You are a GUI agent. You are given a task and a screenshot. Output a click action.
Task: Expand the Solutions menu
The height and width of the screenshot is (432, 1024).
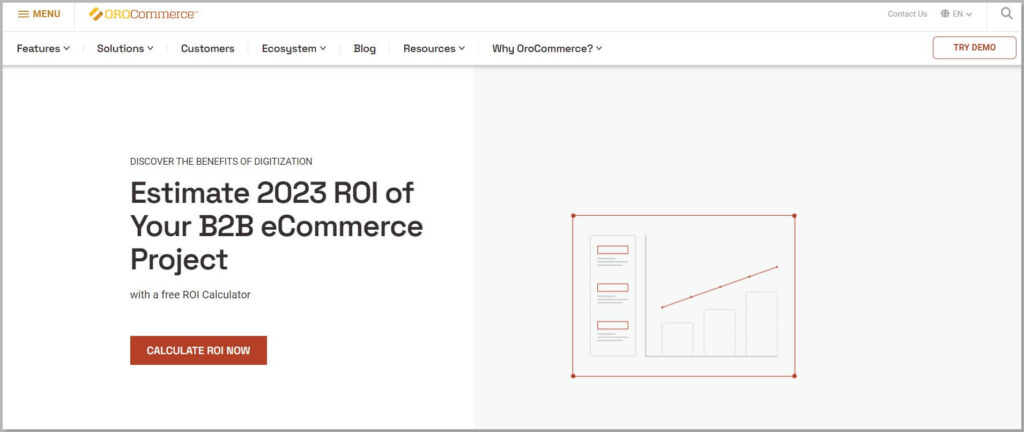tap(125, 48)
